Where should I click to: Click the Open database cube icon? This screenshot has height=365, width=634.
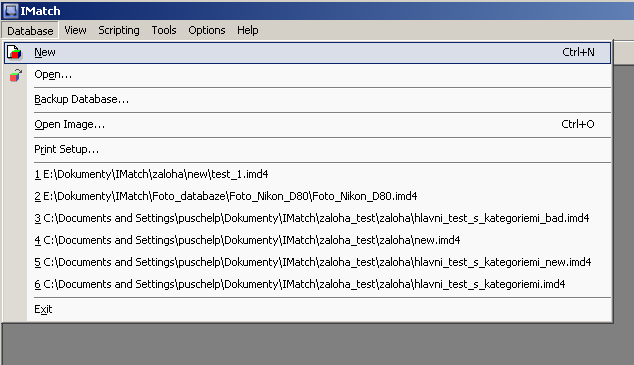16,75
